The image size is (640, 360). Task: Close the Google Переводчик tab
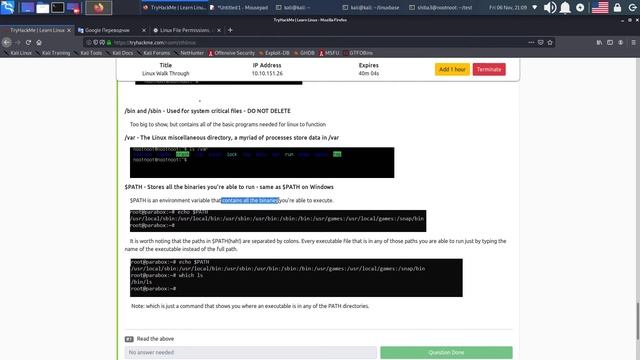[144, 30]
